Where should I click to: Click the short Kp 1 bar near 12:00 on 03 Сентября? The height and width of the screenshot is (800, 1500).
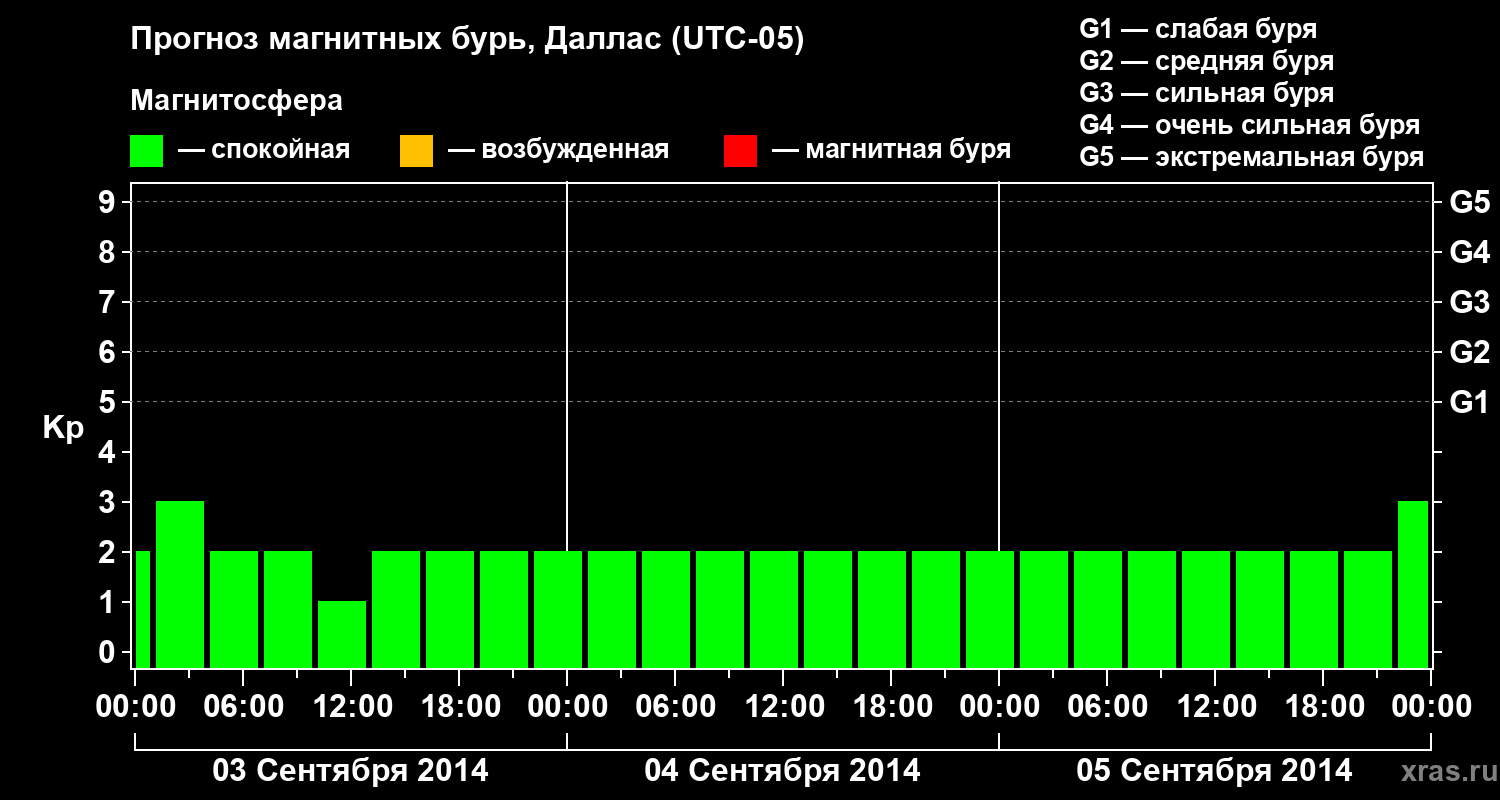click(342, 634)
